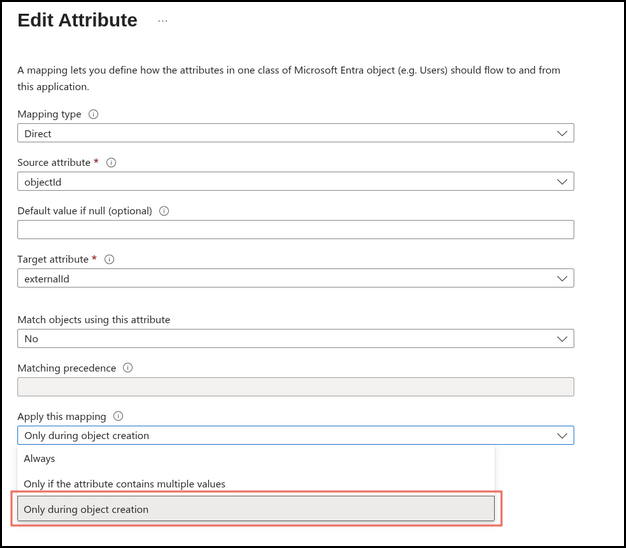626x548 pixels.
Task: Click info icon beside Mapping type
Action: click(94, 114)
